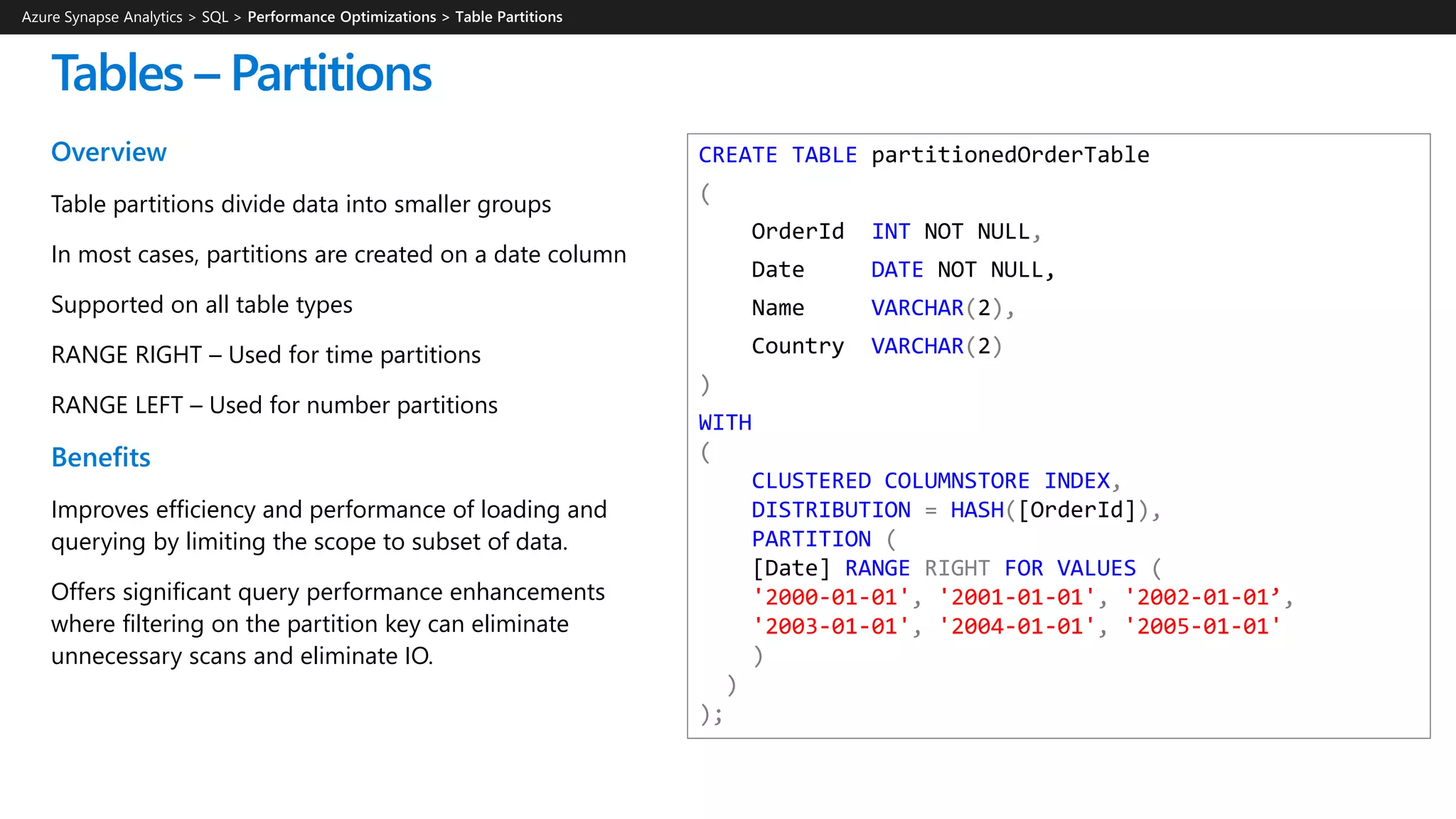This screenshot has height=819, width=1456.
Task: Click the '[Date]' partition column reference
Action: (791, 569)
